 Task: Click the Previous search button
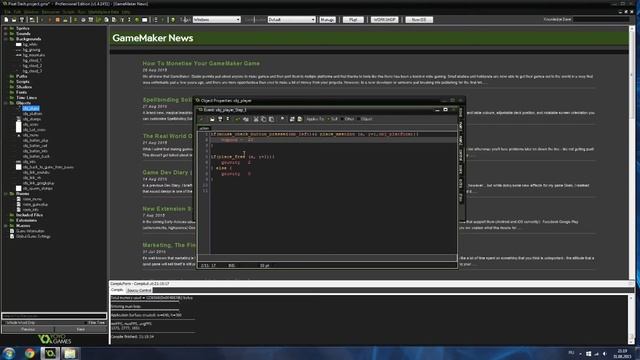pyautogui.click(x=28, y=329)
